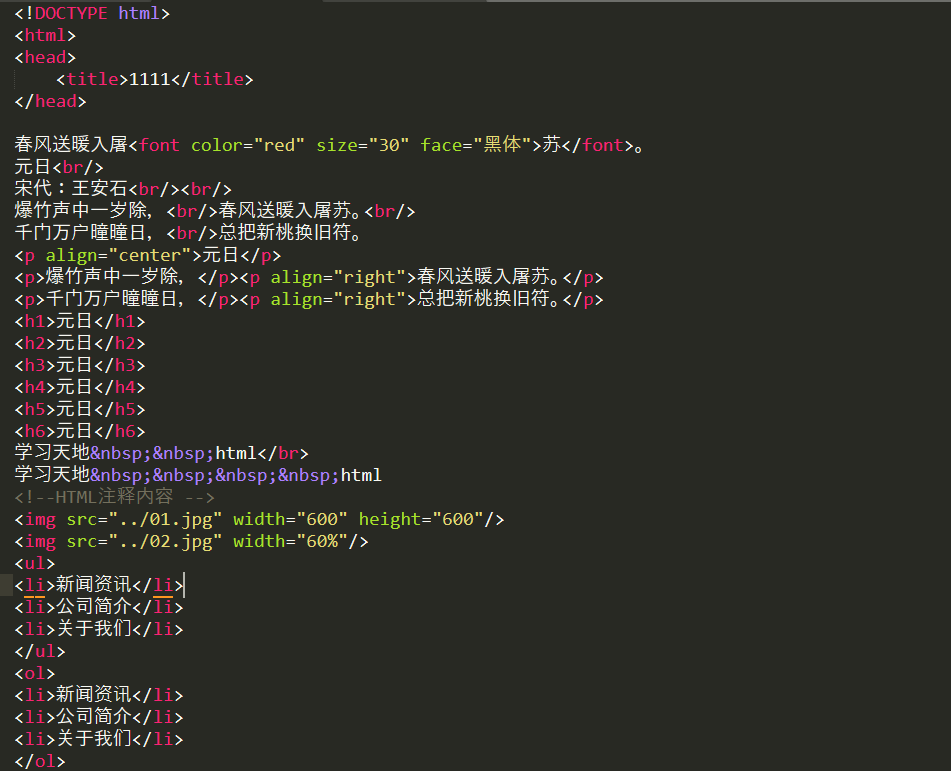Click the height="600" attribute
This screenshot has width=951, height=771.
(421, 519)
